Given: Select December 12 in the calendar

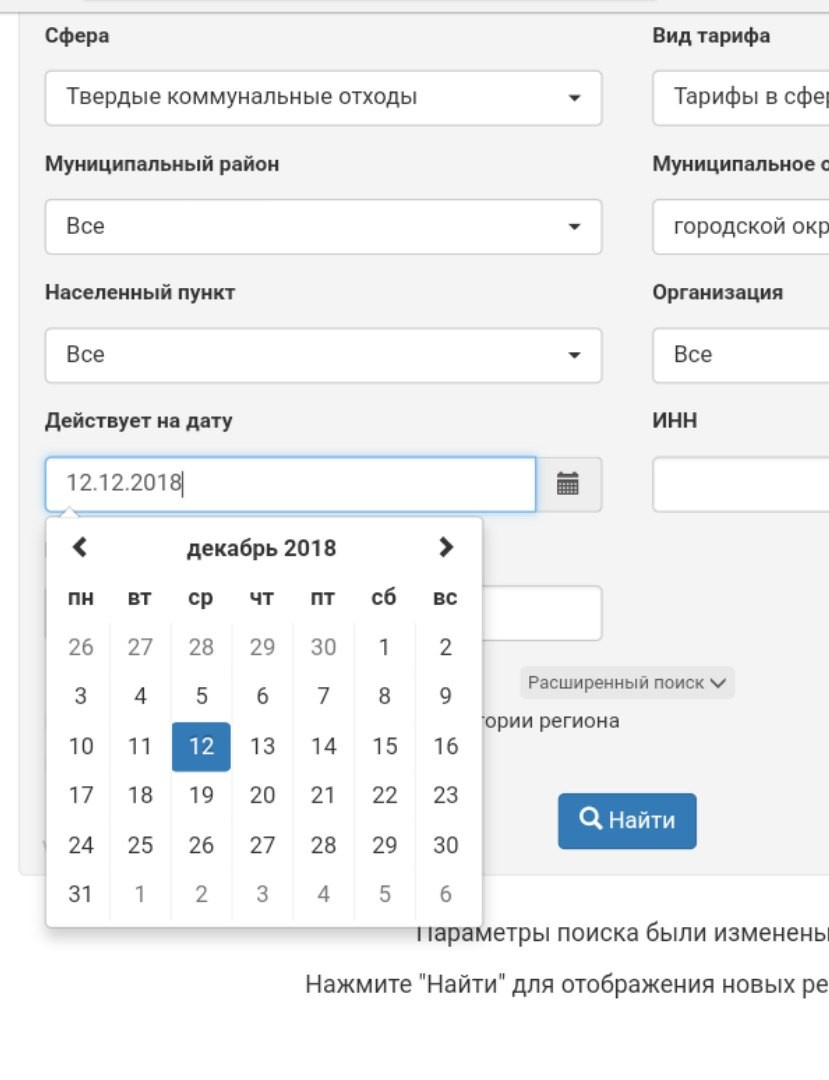Looking at the screenshot, I should tap(201, 747).
